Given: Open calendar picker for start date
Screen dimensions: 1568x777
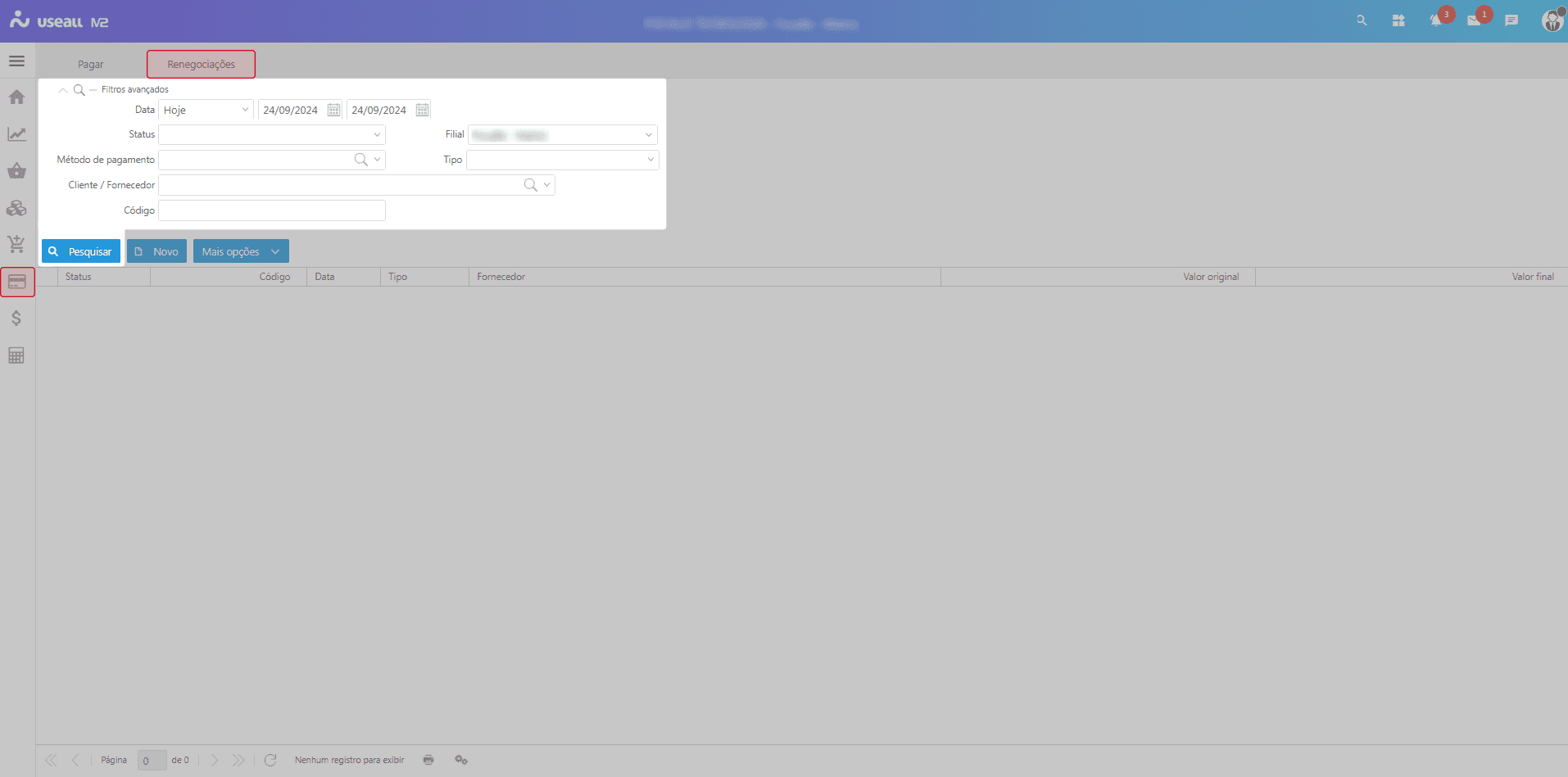Looking at the screenshot, I should [333, 110].
